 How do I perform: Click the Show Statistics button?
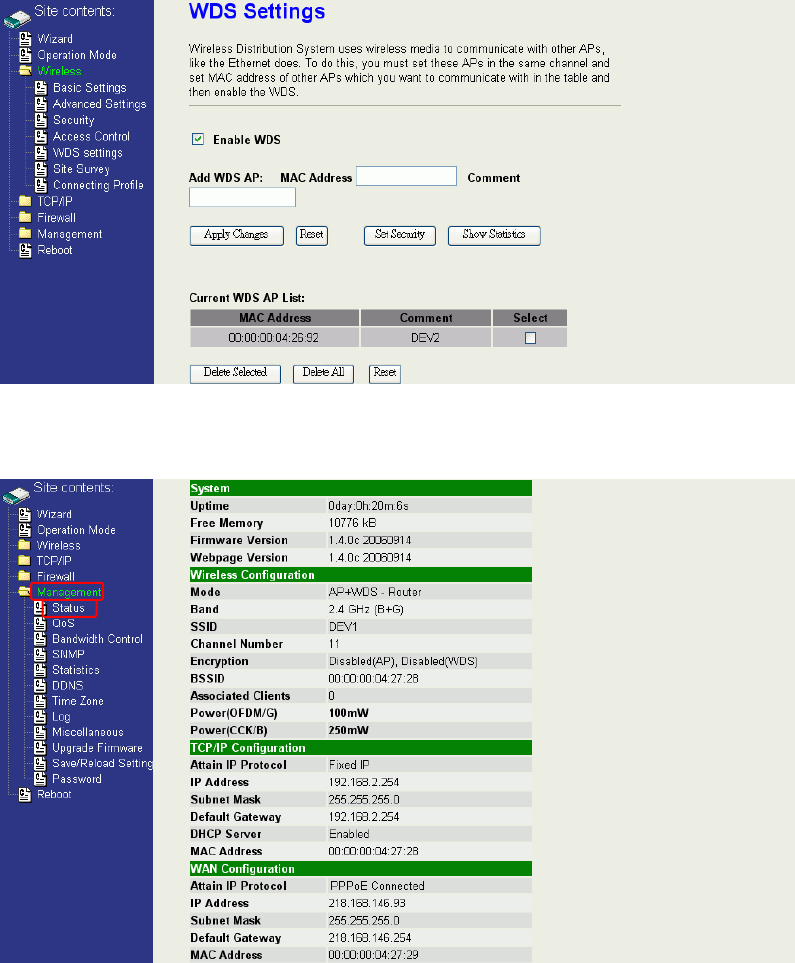(x=494, y=235)
